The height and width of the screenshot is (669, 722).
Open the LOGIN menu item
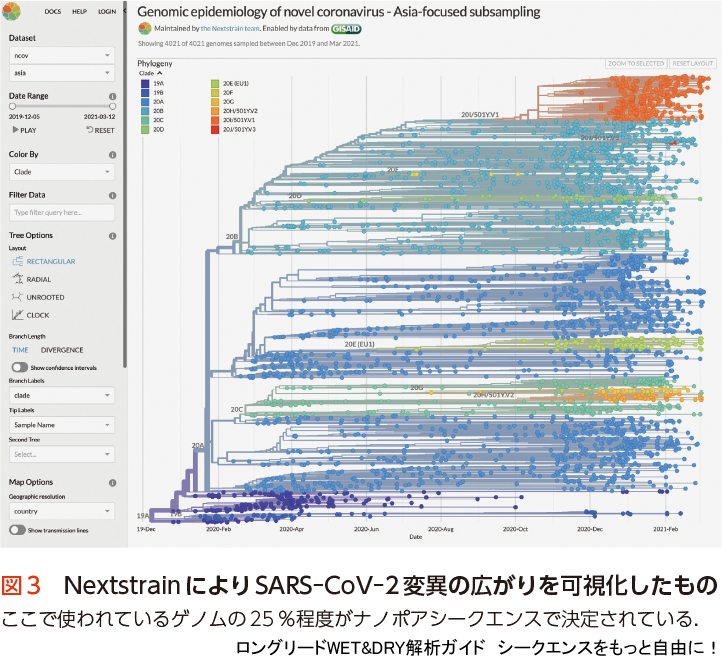click(106, 11)
